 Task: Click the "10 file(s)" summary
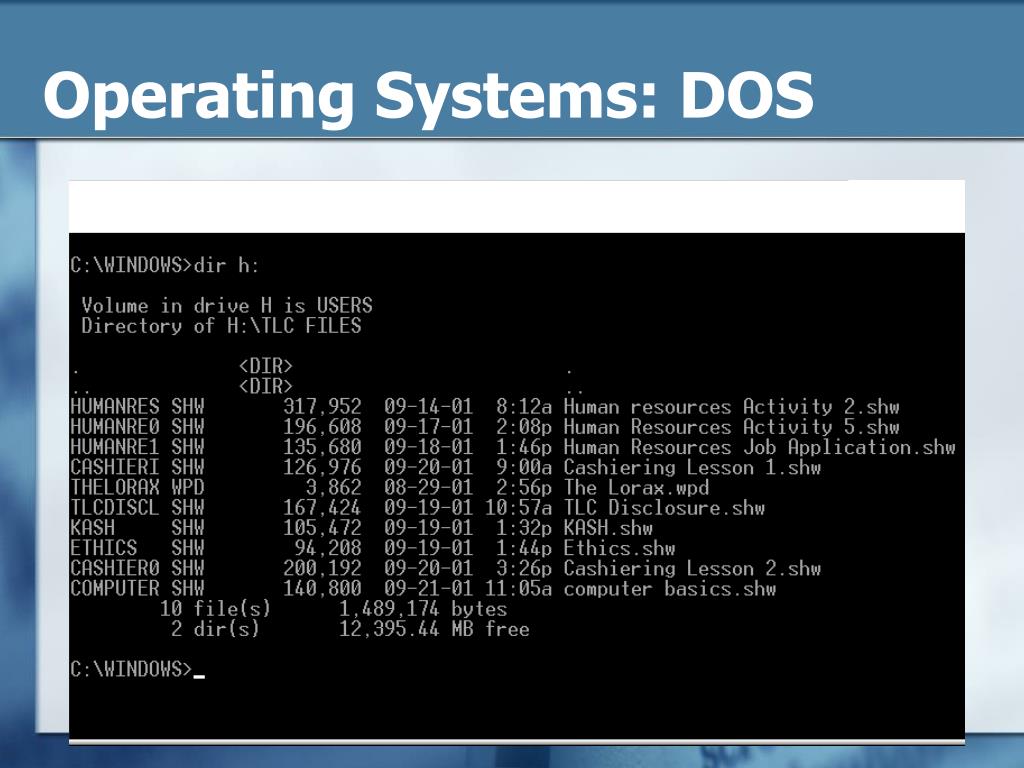[x=216, y=609]
